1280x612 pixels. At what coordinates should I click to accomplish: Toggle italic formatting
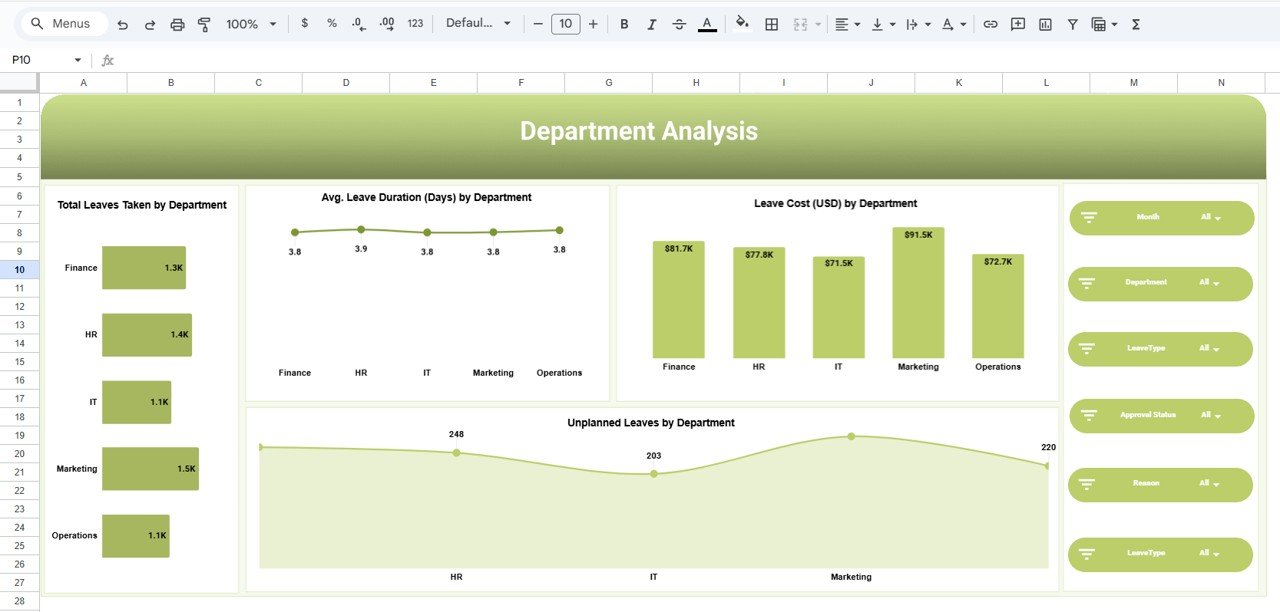coord(651,23)
